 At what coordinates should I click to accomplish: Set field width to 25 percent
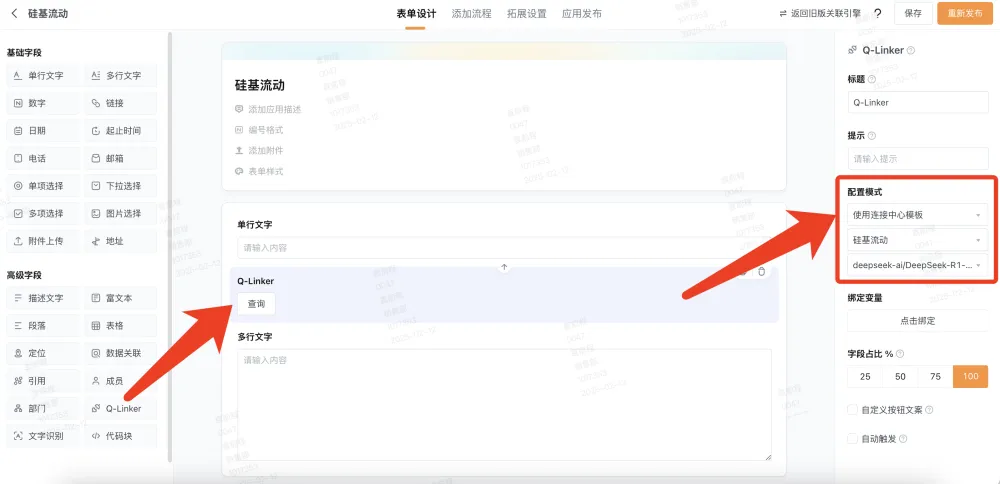(x=865, y=376)
